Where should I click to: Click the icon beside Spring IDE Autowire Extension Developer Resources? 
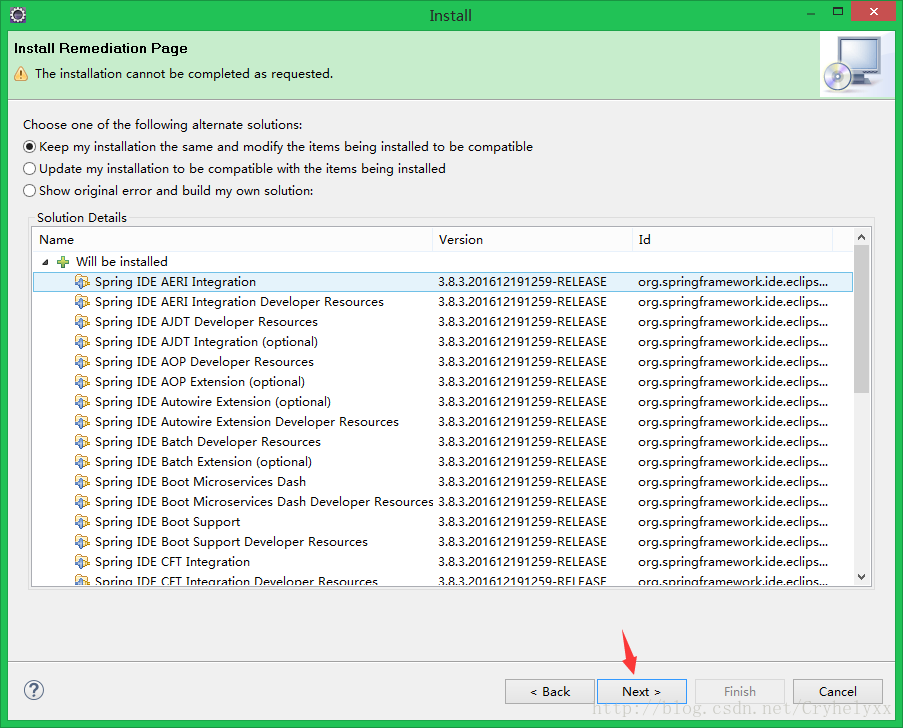82,422
